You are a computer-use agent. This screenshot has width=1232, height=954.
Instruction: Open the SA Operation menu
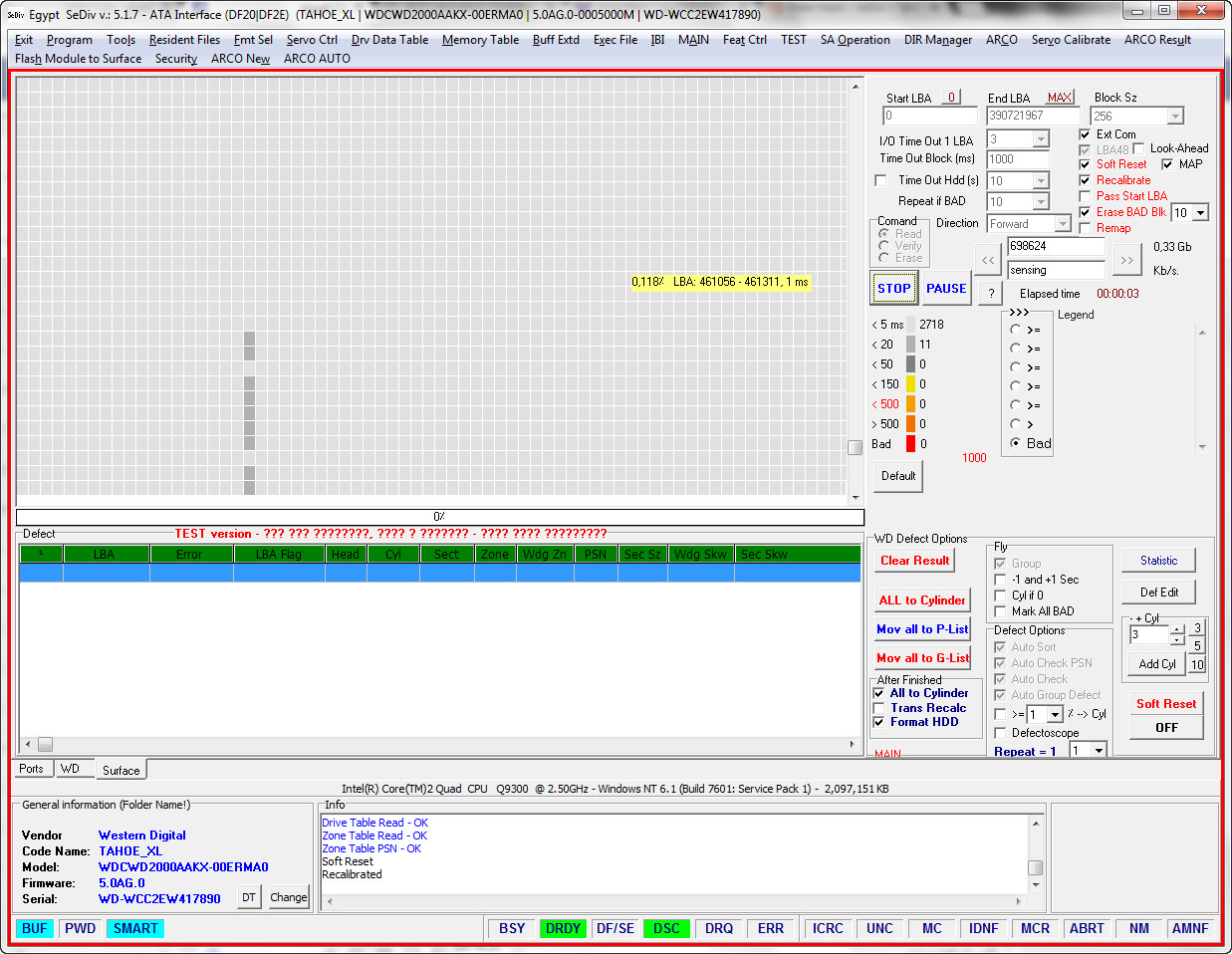click(855, 40)
